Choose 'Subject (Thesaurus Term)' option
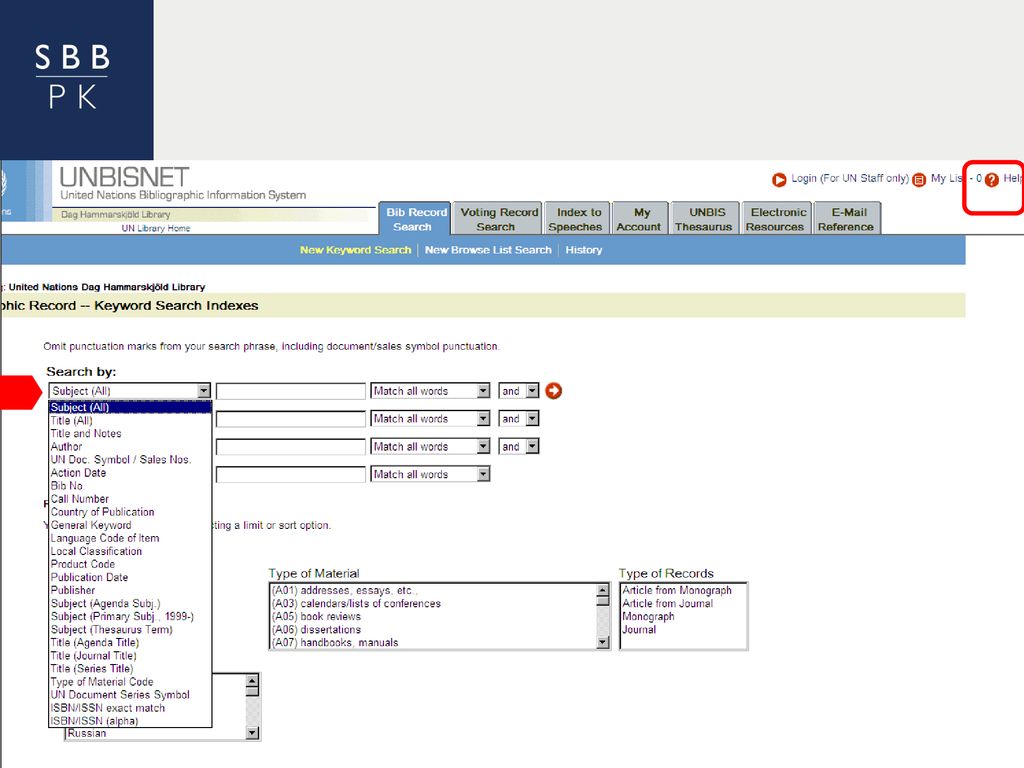The image size is (1024, 768). pyautogui.click(x=130, y=630)
